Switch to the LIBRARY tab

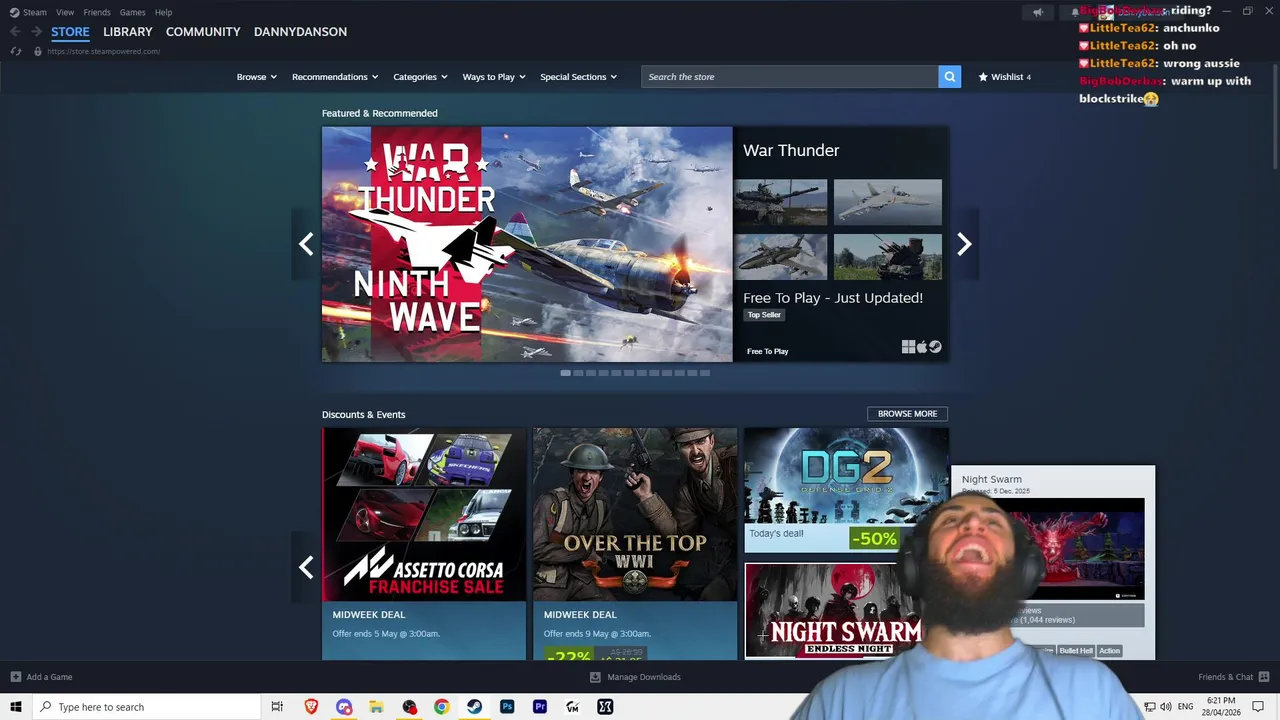pos(128,32)
